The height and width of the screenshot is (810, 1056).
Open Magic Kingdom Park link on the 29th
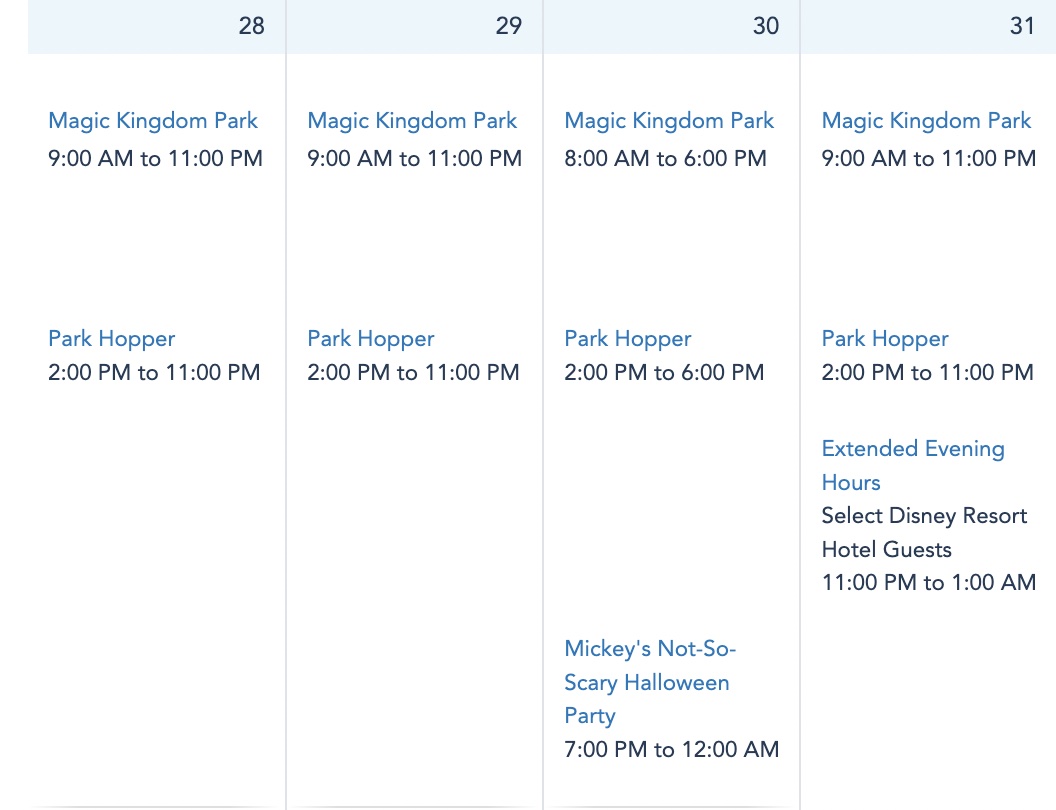(x=412, y=121)
